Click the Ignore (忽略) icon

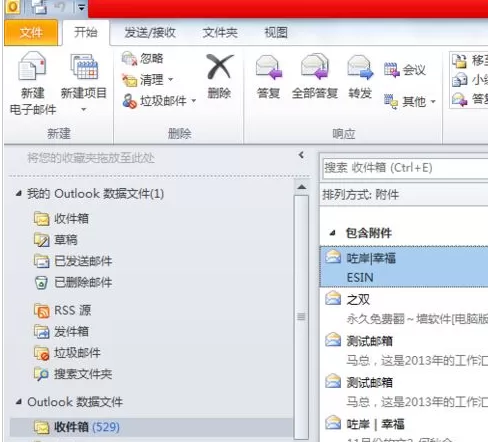(x=129, y=59)
